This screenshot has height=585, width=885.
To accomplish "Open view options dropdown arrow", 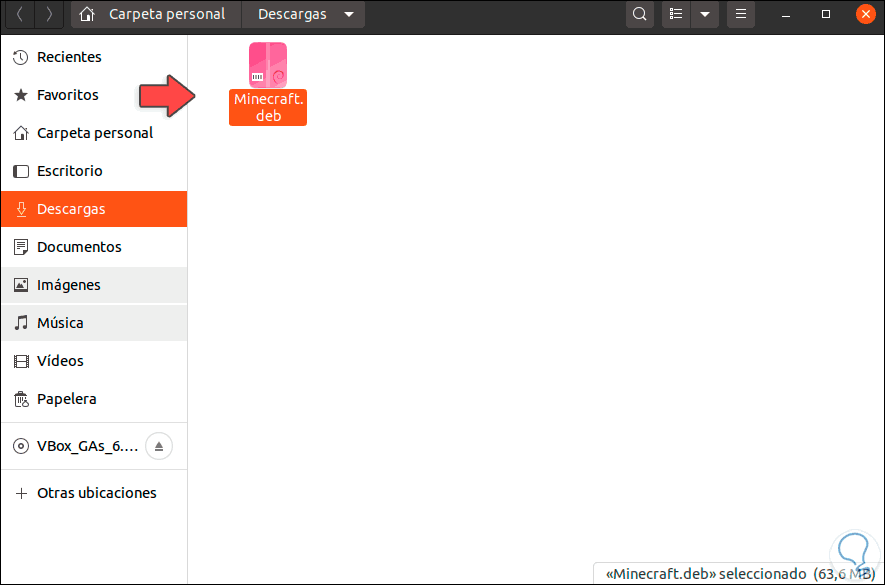I will 705,14.
